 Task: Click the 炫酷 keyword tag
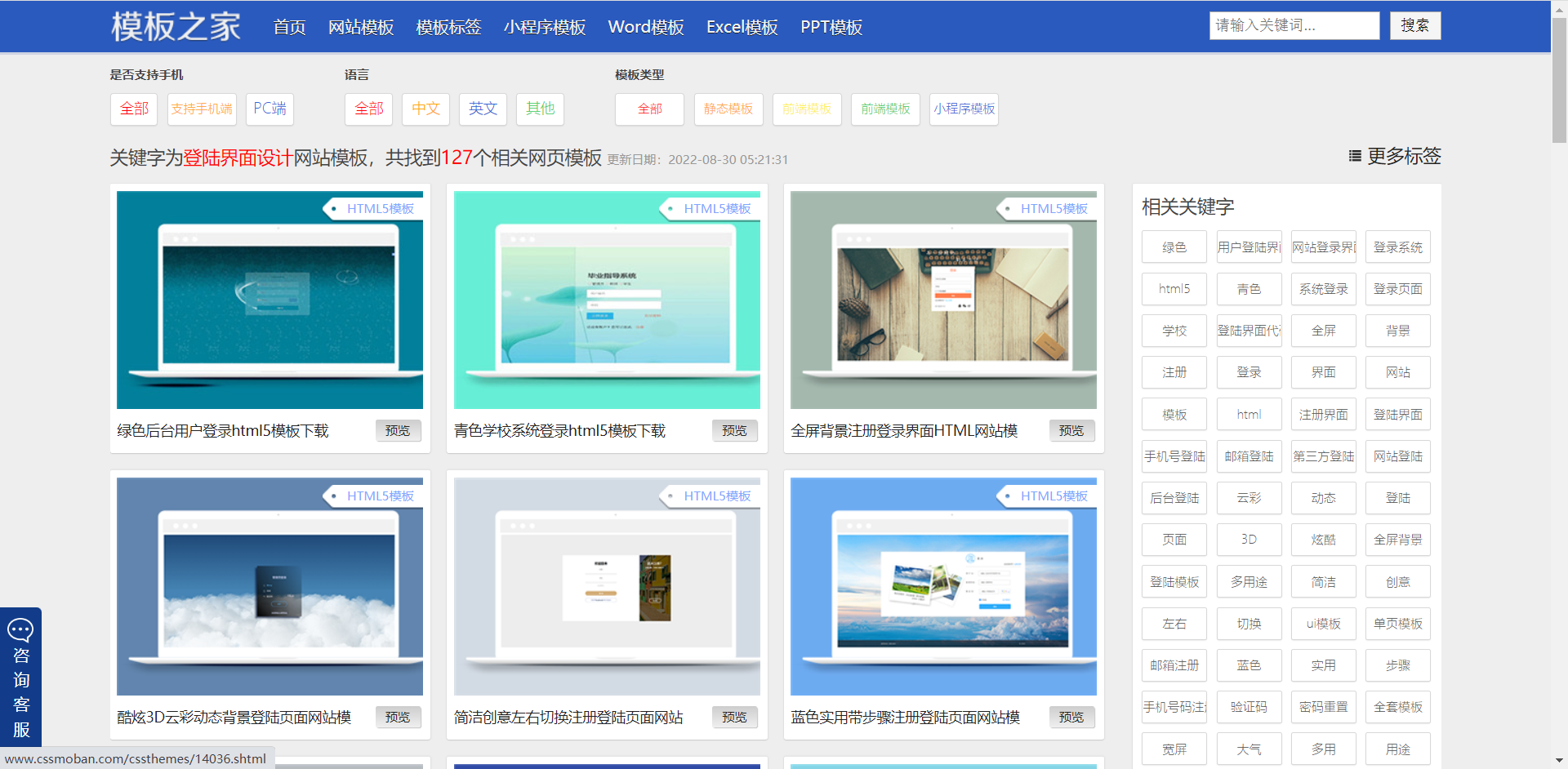[x=1324, y=540]
